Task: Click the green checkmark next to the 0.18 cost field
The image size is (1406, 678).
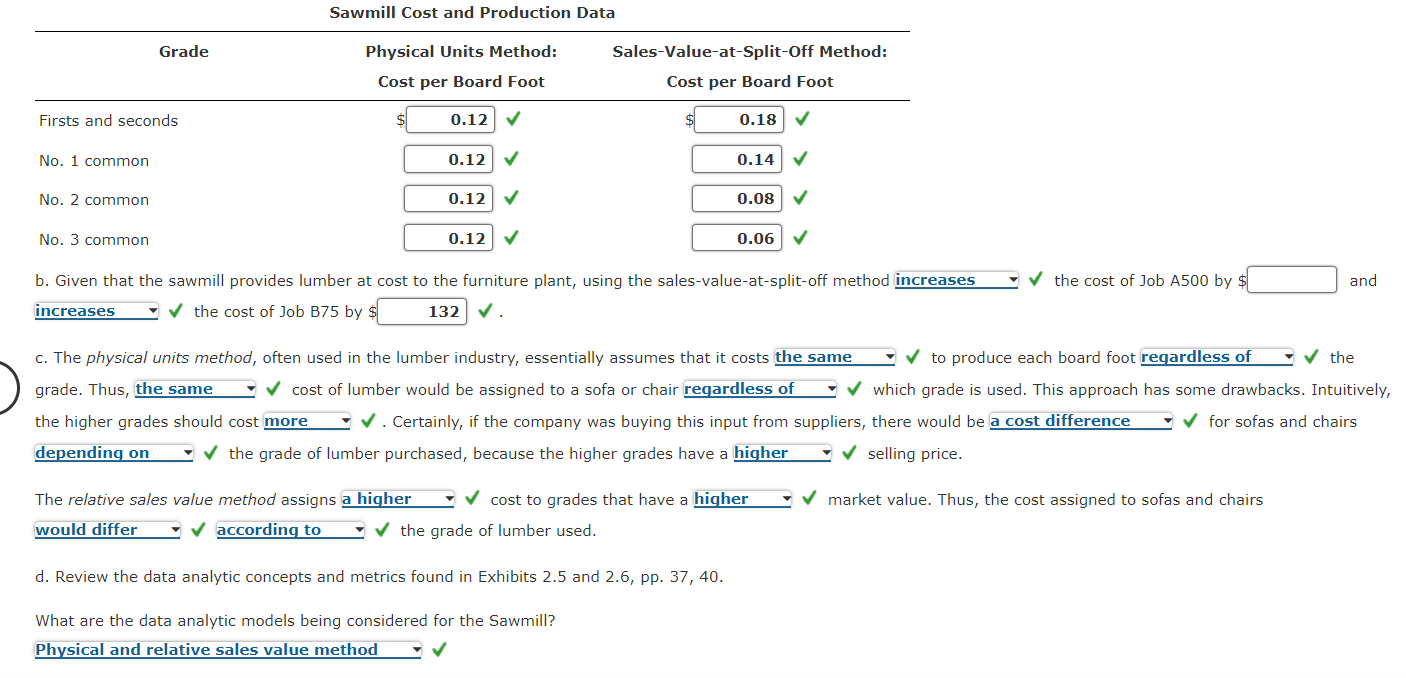Action: 801,120
